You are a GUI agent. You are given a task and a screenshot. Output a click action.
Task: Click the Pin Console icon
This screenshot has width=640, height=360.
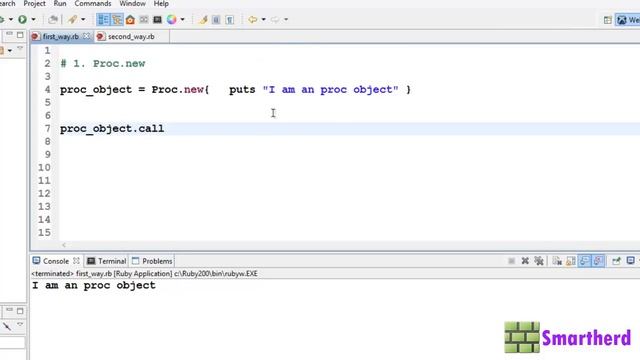click(616, 261)
